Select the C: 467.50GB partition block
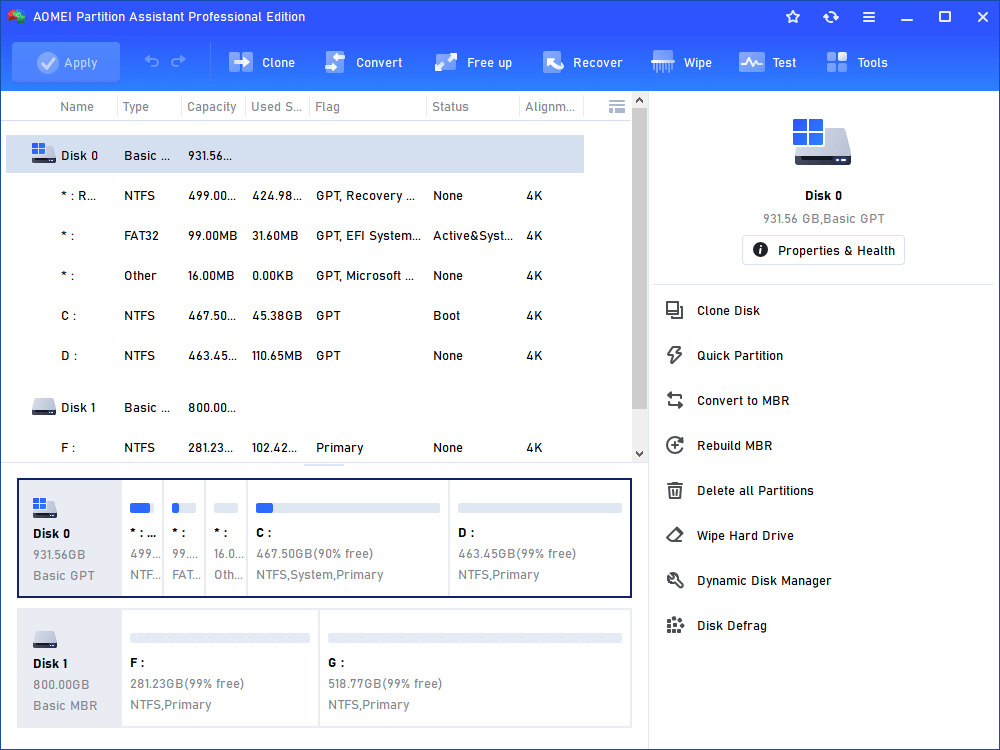This screenshot has height=750, width=1000. point(348,538)
